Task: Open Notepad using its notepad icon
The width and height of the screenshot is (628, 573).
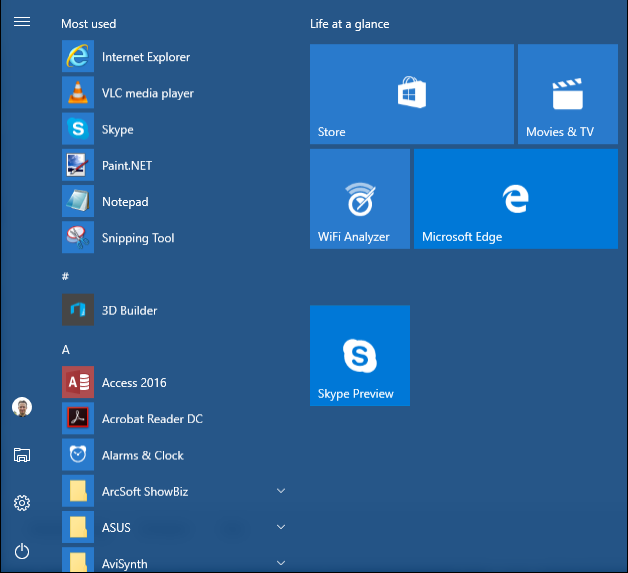Action: tap(78, 201)
